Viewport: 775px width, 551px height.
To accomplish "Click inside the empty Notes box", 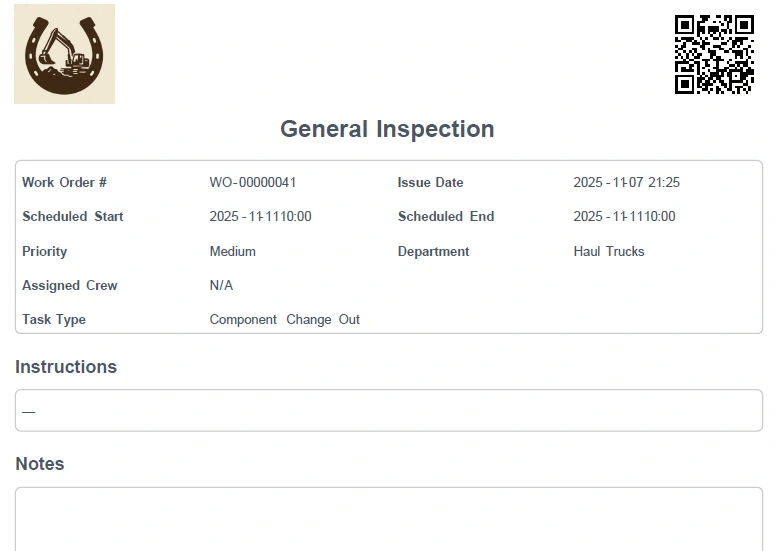I will click(388, 518).
